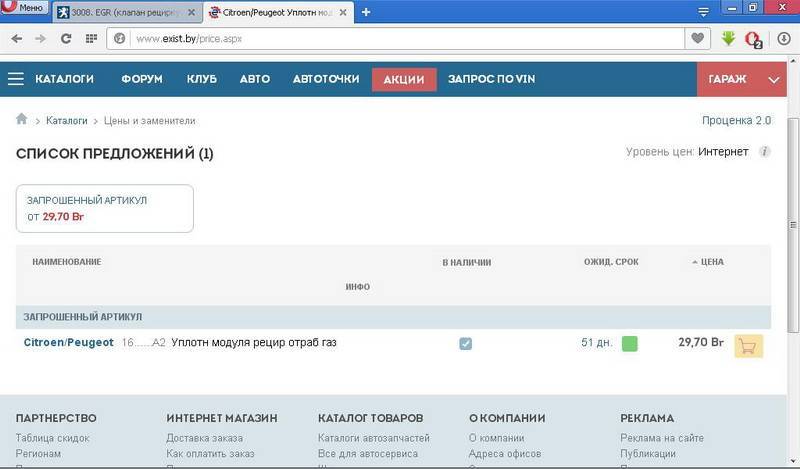Click the address bar with exist.by URL
The height and width of the screenshot is (469, 800).
point(400,39)
